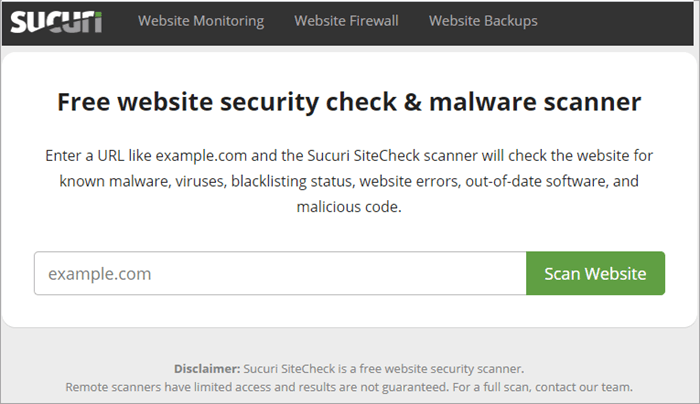Screen dimensions: 700x404
Task: Click the ampersand in the main heading
Action: coord(412,102)
